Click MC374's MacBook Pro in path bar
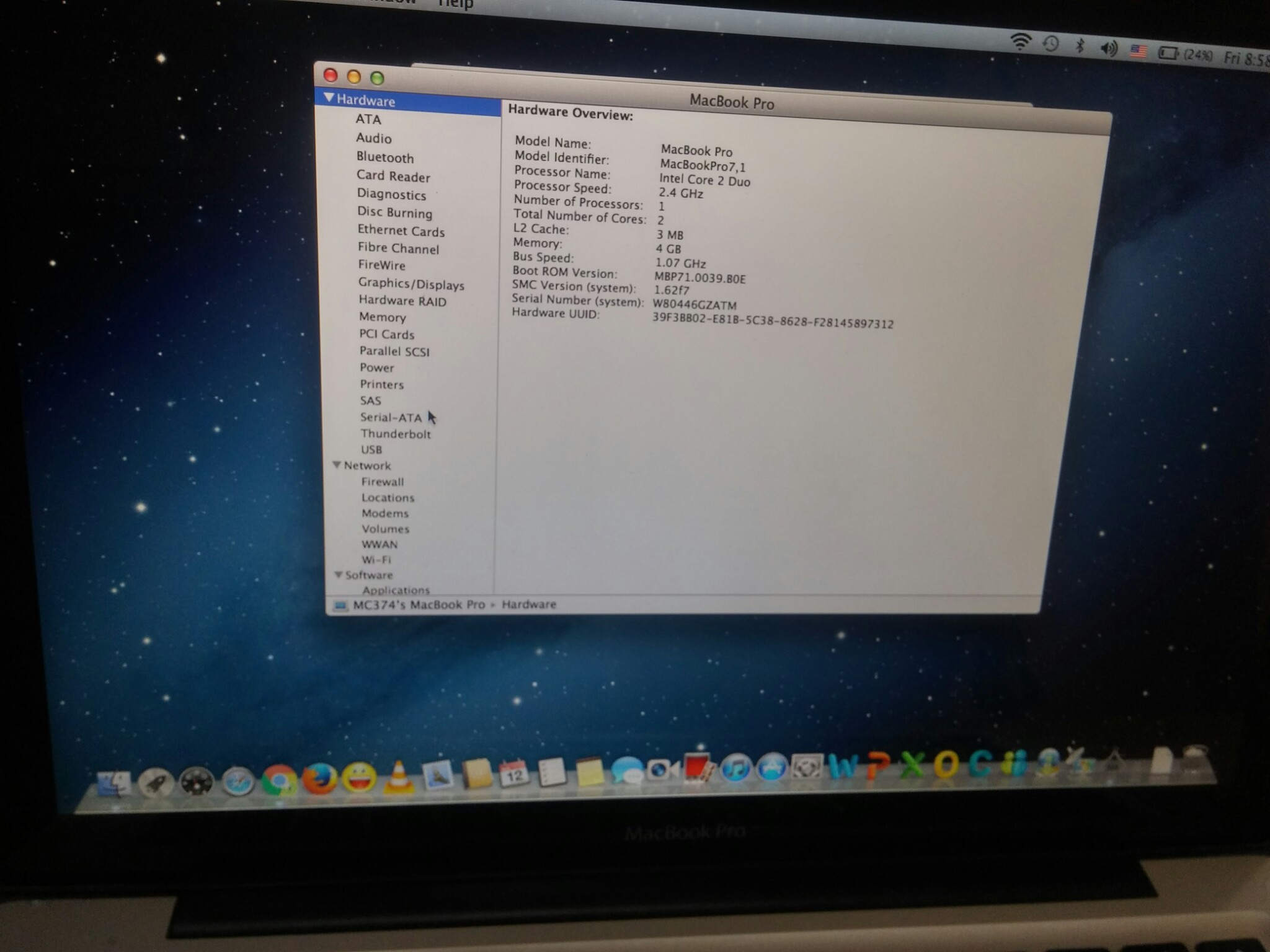 coord(419,604)
